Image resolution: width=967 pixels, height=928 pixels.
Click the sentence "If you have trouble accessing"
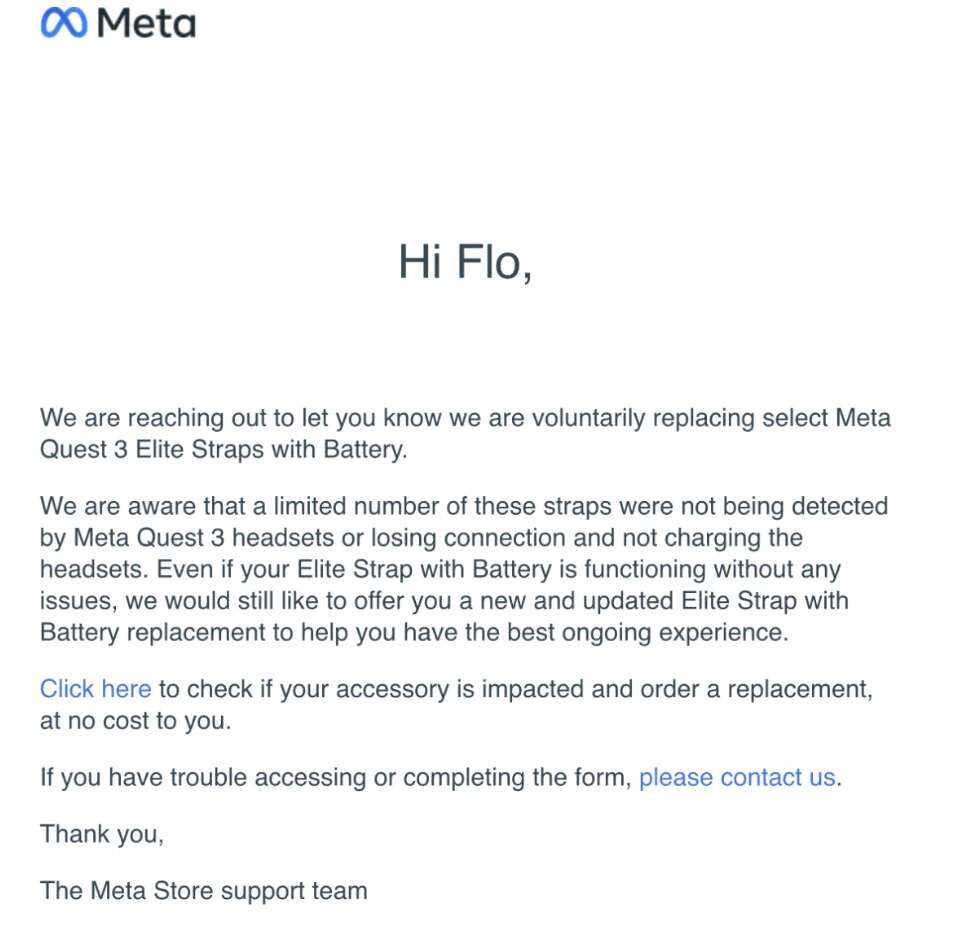click(335, 777)
